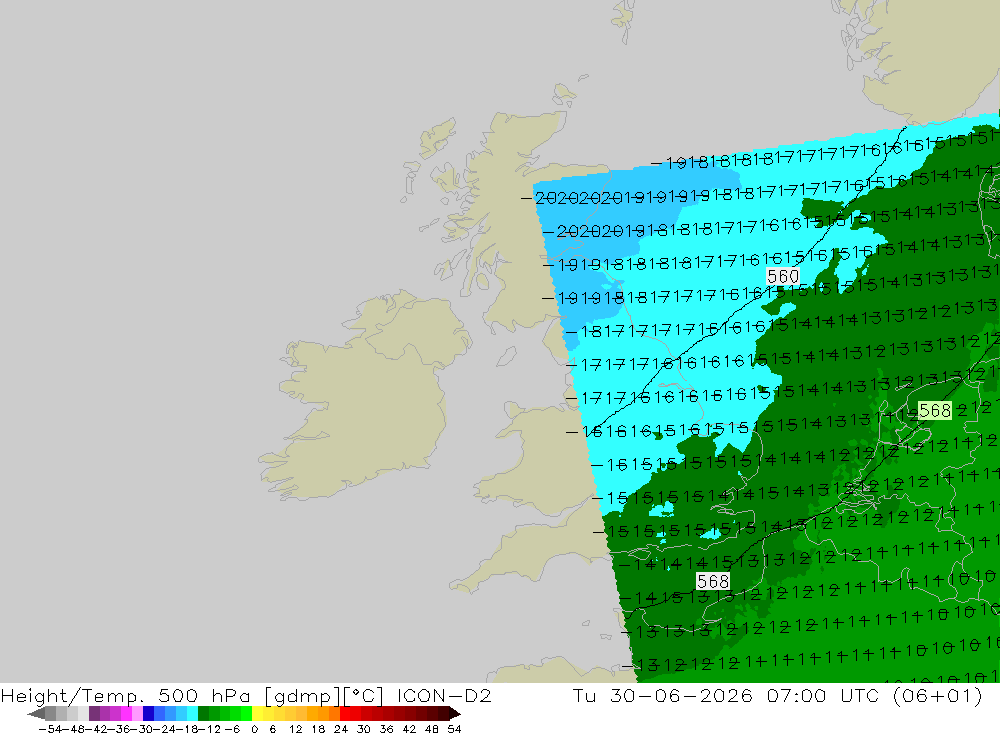1000x733 pixels.
Task: Click the dark red right arrow of the color scale
Action: 454,713
